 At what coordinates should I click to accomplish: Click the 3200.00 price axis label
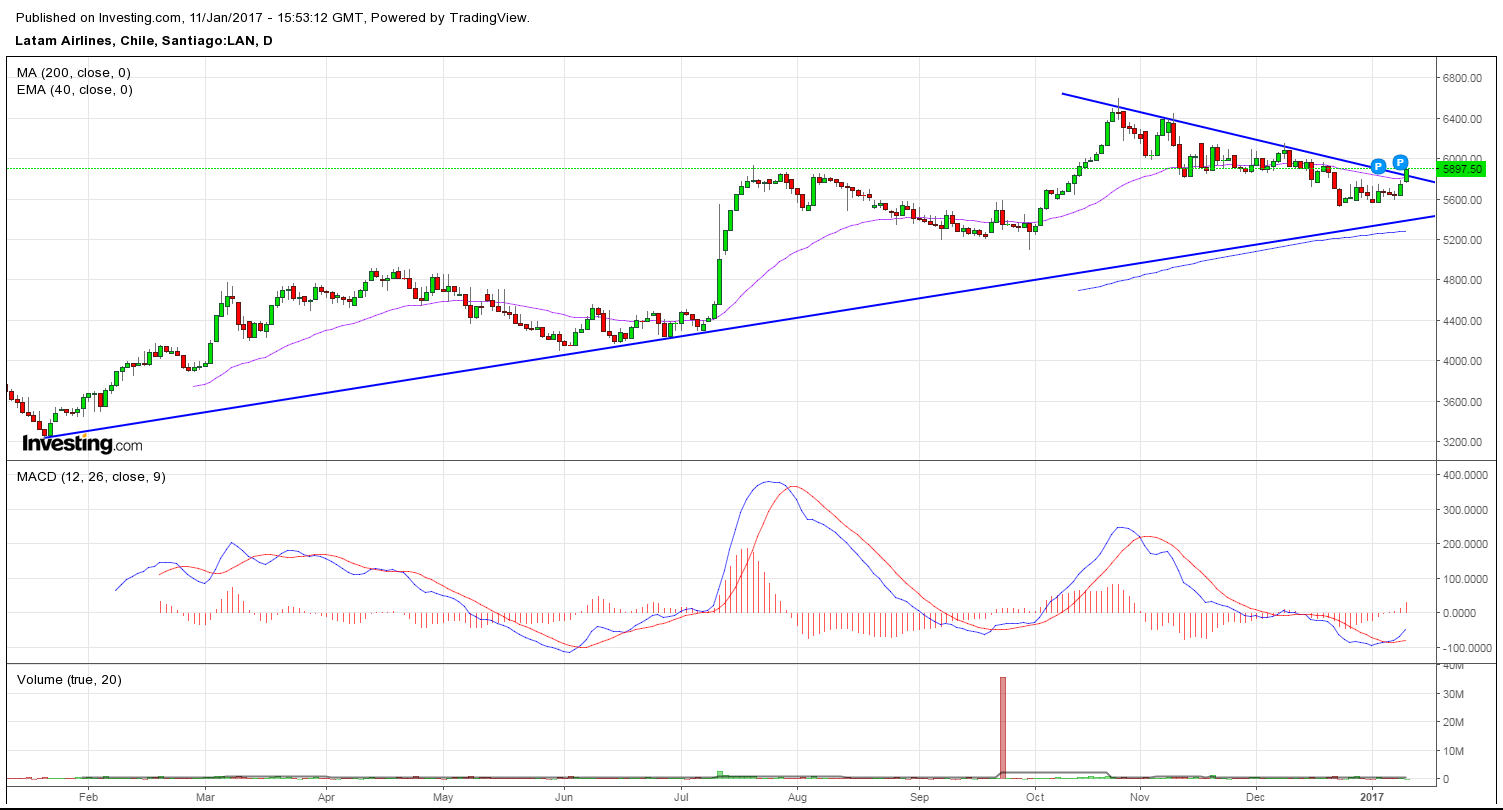click(1462, 442)
